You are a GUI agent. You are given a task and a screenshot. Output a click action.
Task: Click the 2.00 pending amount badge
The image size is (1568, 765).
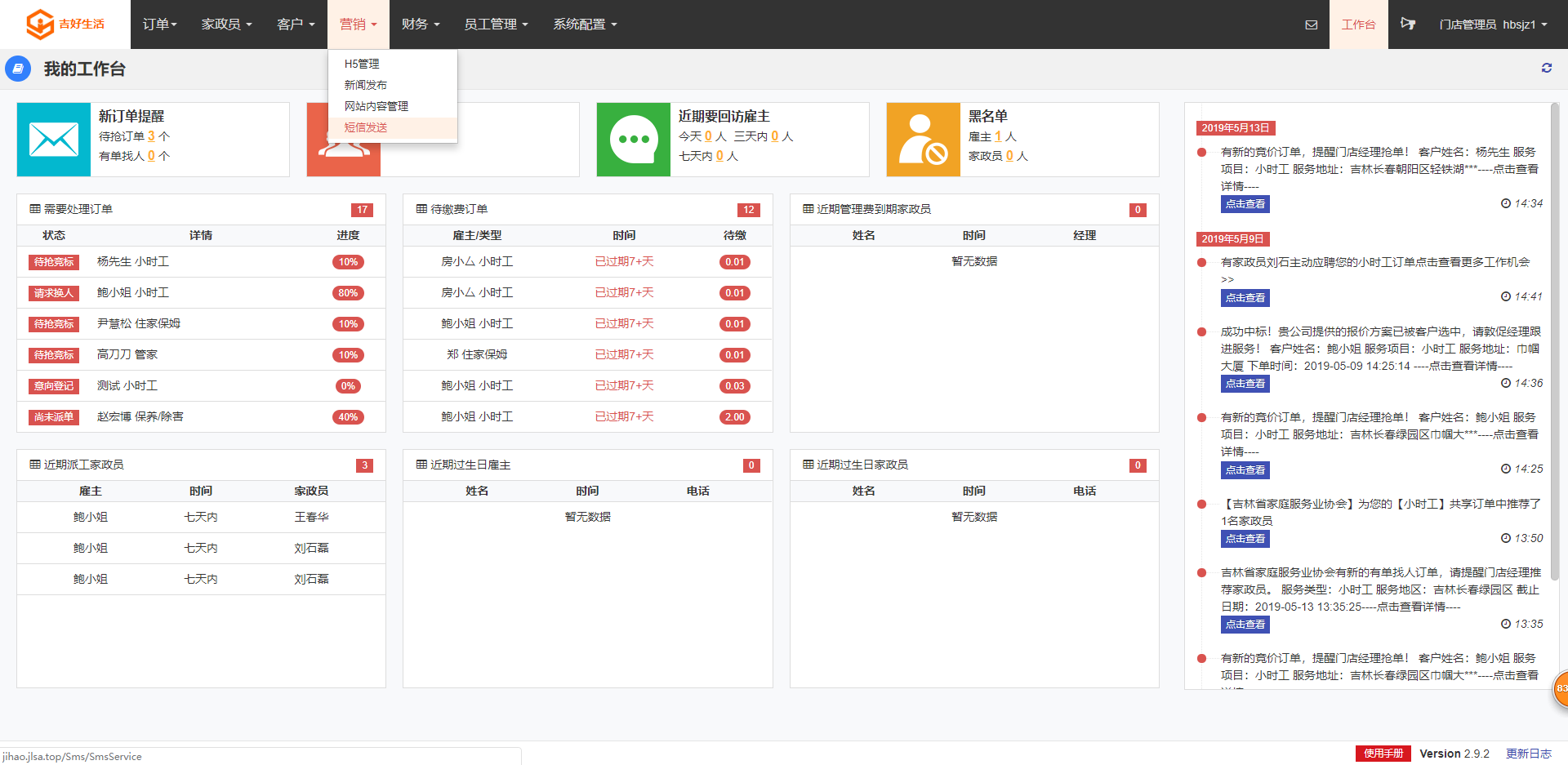734,417
